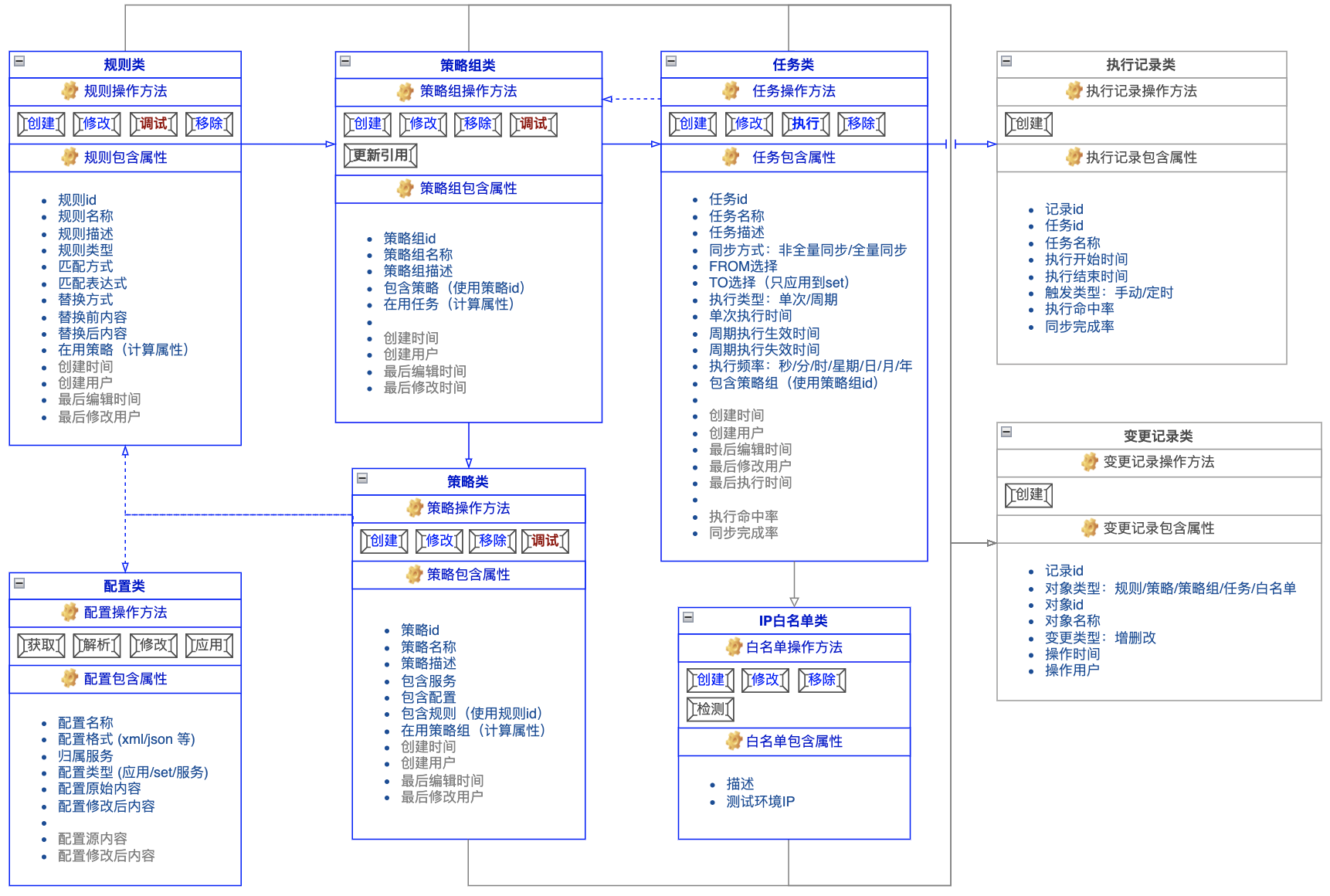Image resolution: width=1330 pixels, height=896 pixels.
Task: Collapse the IP白名单类 container
Action: [x=688, y=617]
